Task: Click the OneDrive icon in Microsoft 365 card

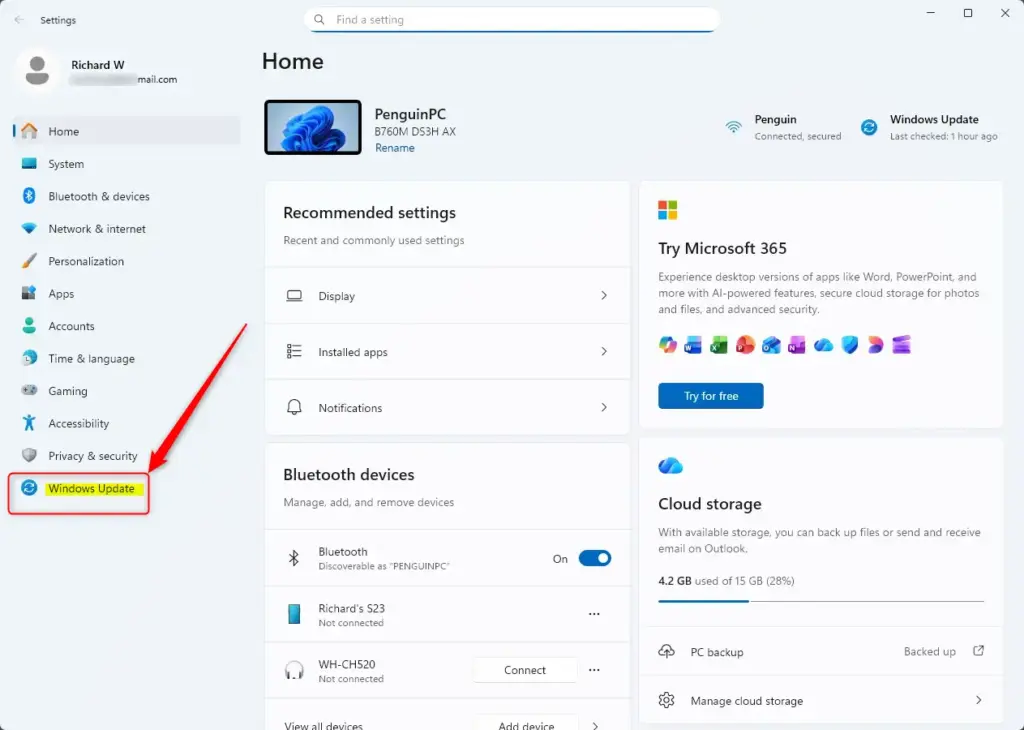Action: (823, 345)
